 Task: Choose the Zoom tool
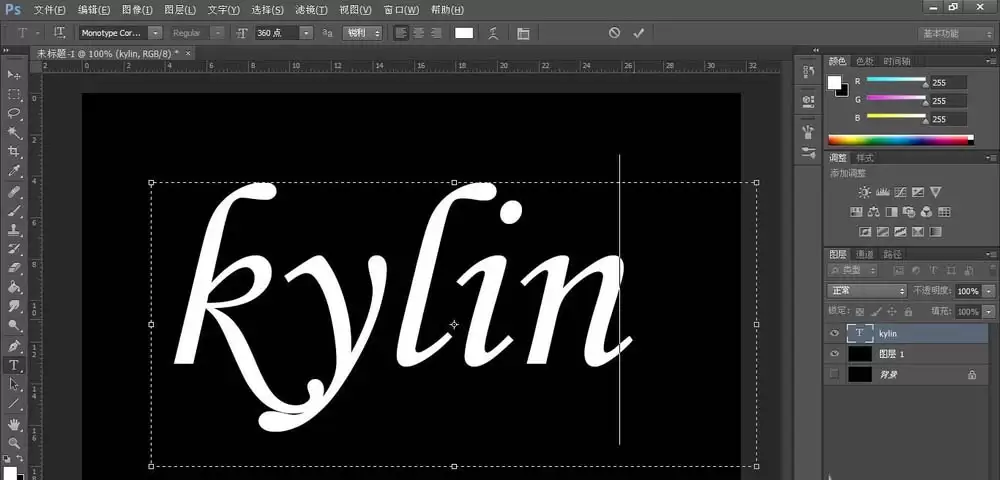click(14, 442)
